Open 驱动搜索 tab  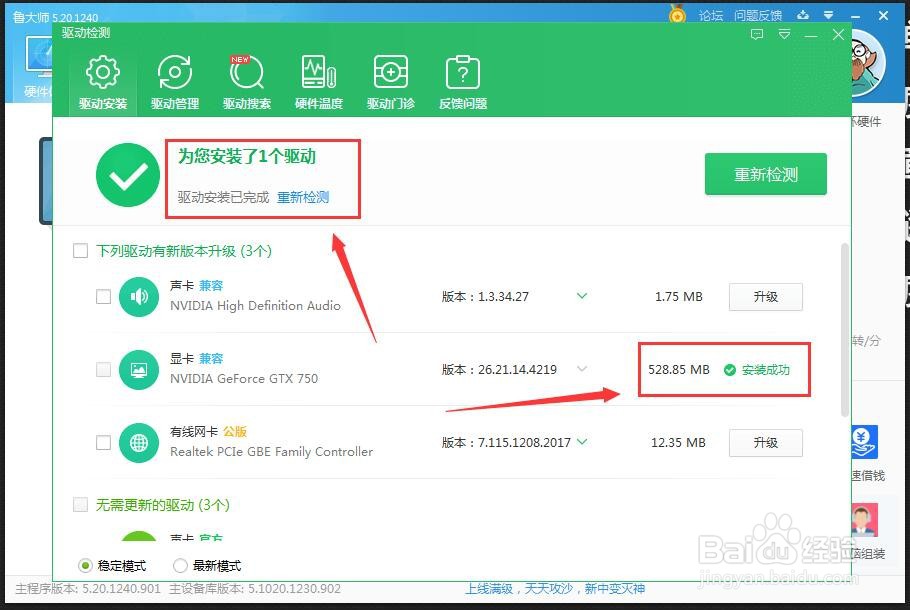(247, 83)
